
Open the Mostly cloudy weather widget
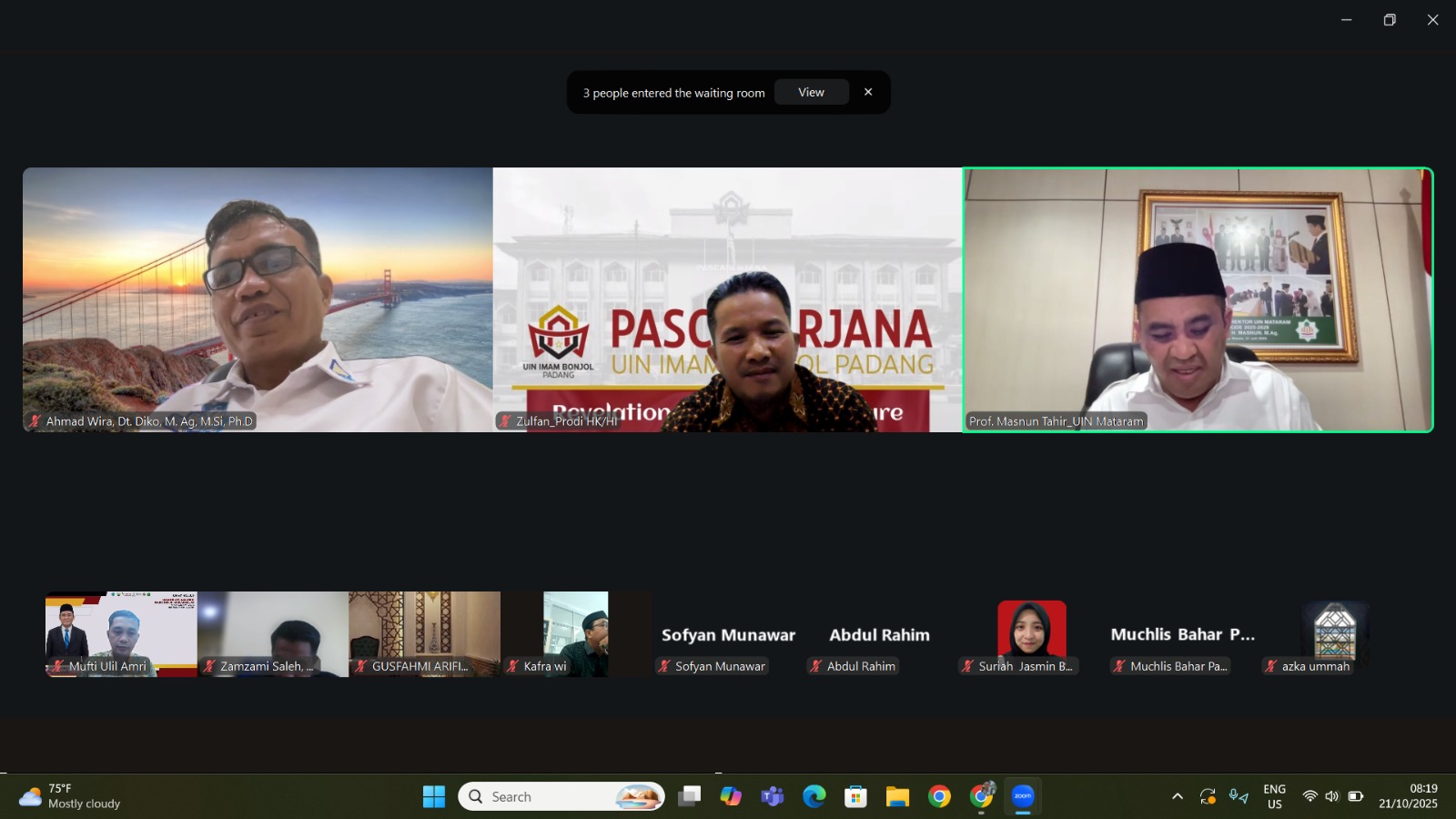(70, 796)
